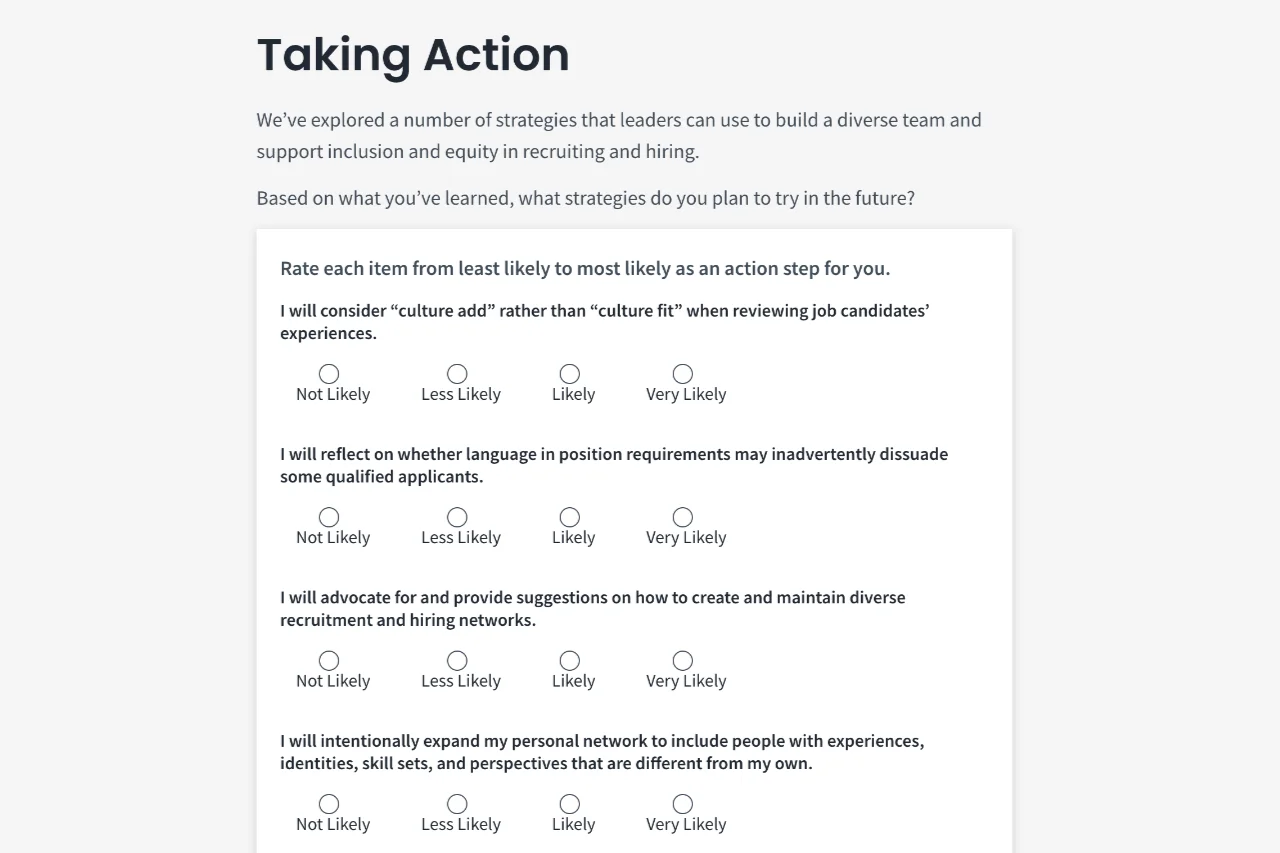Choose Likely for culture add question
The height and width of the screenshot is (853, 1280).
coord(570,374)
